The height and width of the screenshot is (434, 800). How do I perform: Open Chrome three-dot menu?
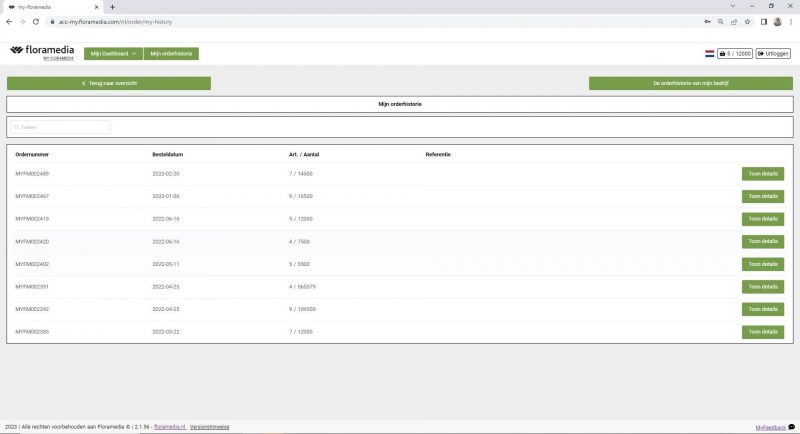pyautogui.click(x=790, y=21)
